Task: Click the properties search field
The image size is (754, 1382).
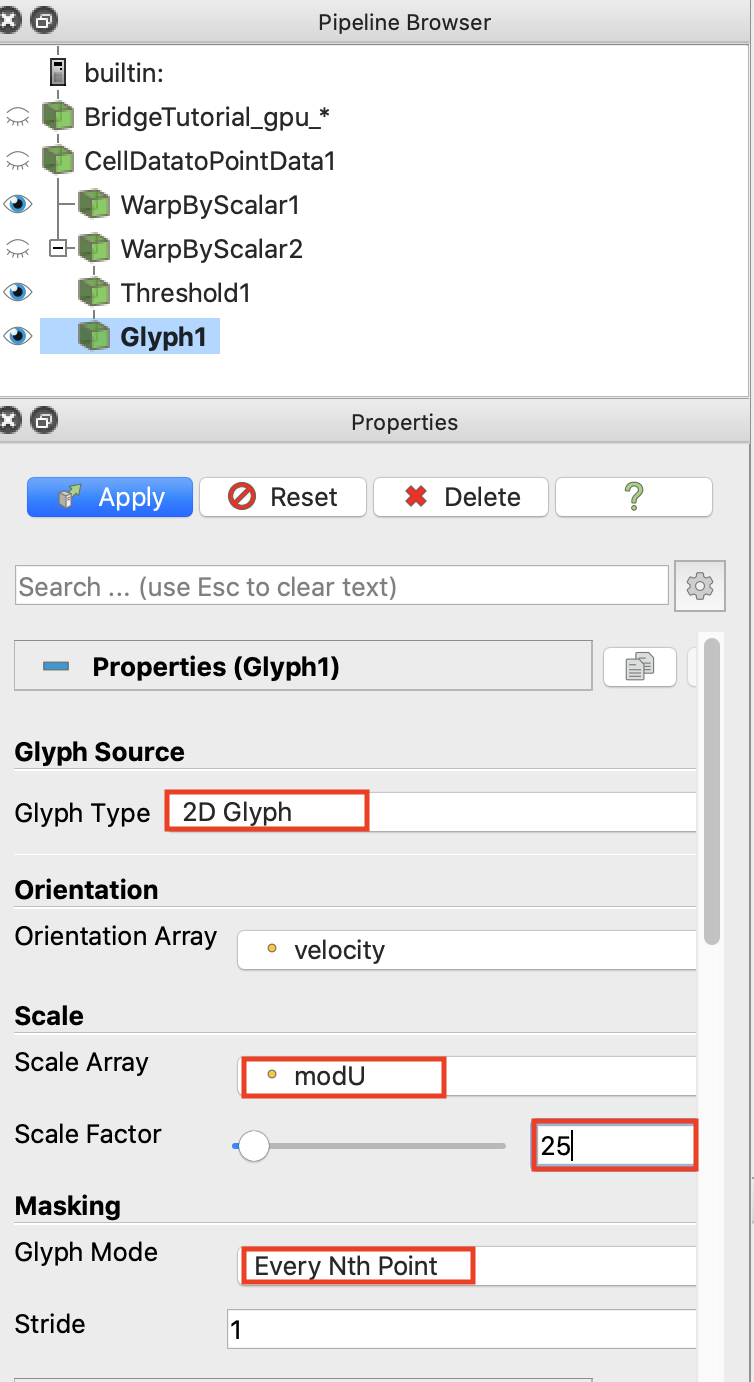Action: pos(341,586)
